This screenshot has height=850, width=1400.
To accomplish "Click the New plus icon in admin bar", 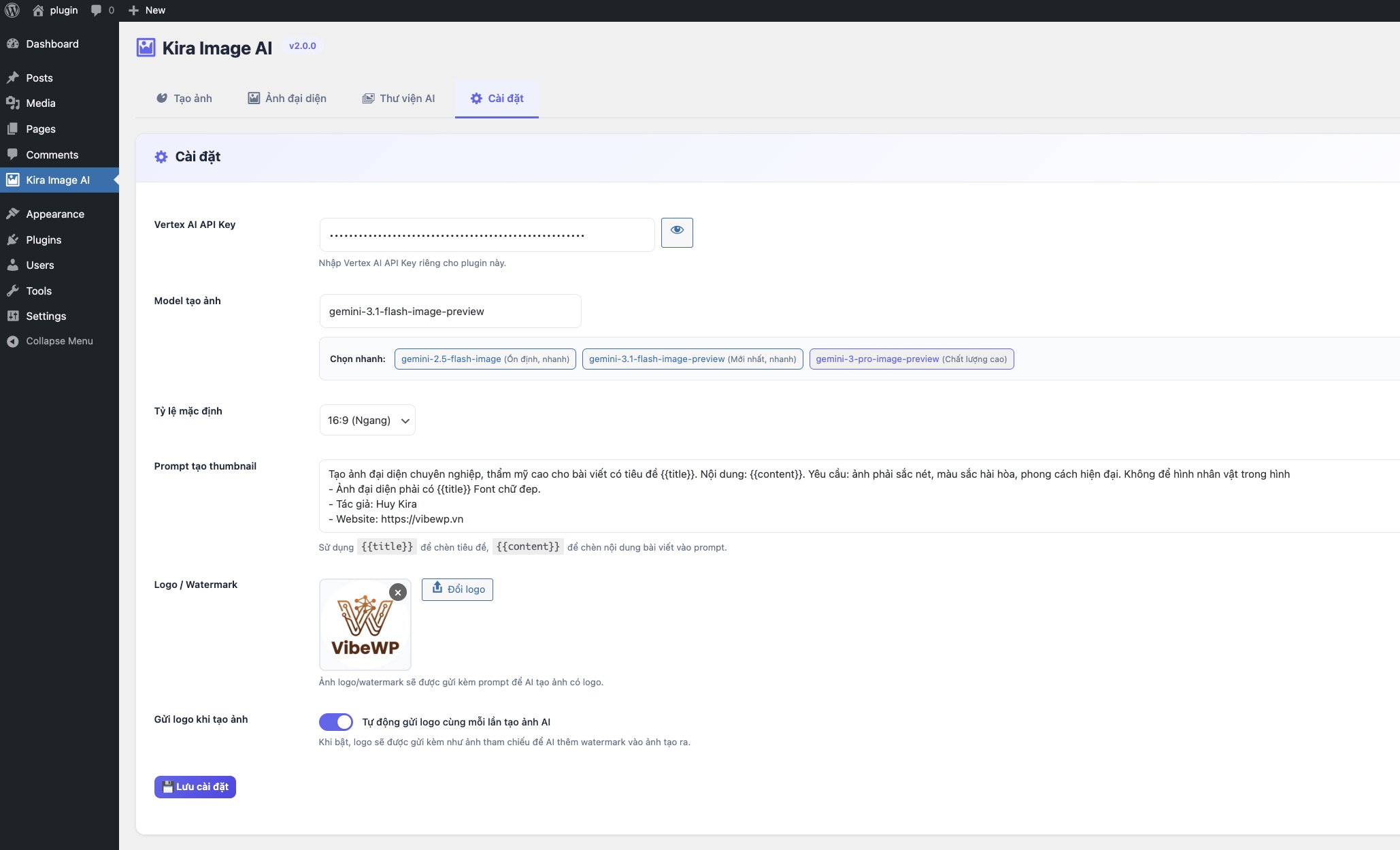I will [x=133, y=10].
